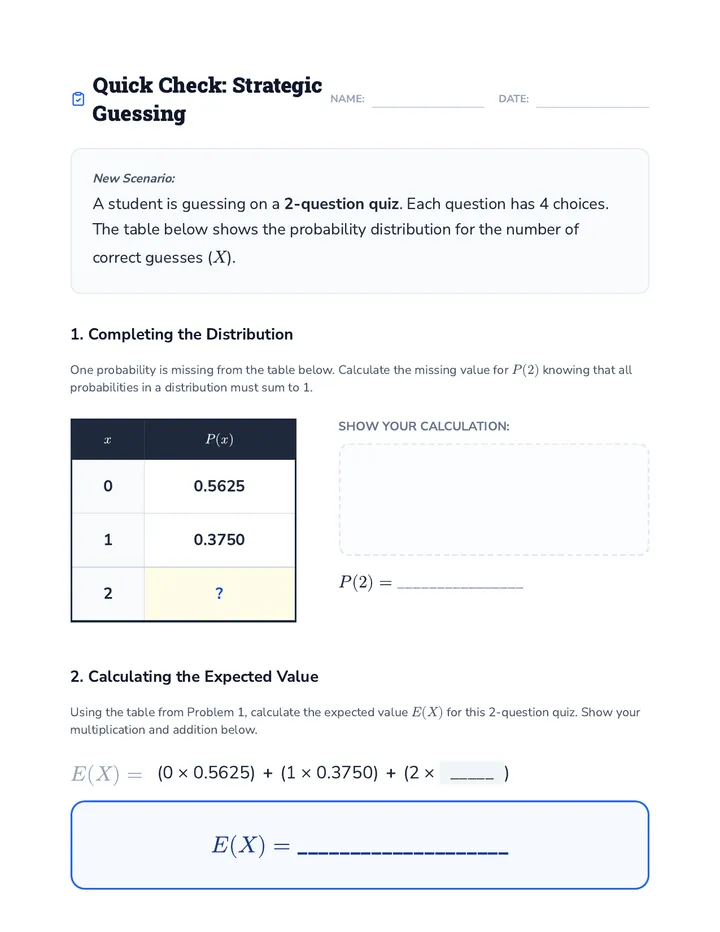Screen dimensions: 720x932
Task: Click the bold 2-question quiz text
Action: pyautogui.click(x=341, y=204)
